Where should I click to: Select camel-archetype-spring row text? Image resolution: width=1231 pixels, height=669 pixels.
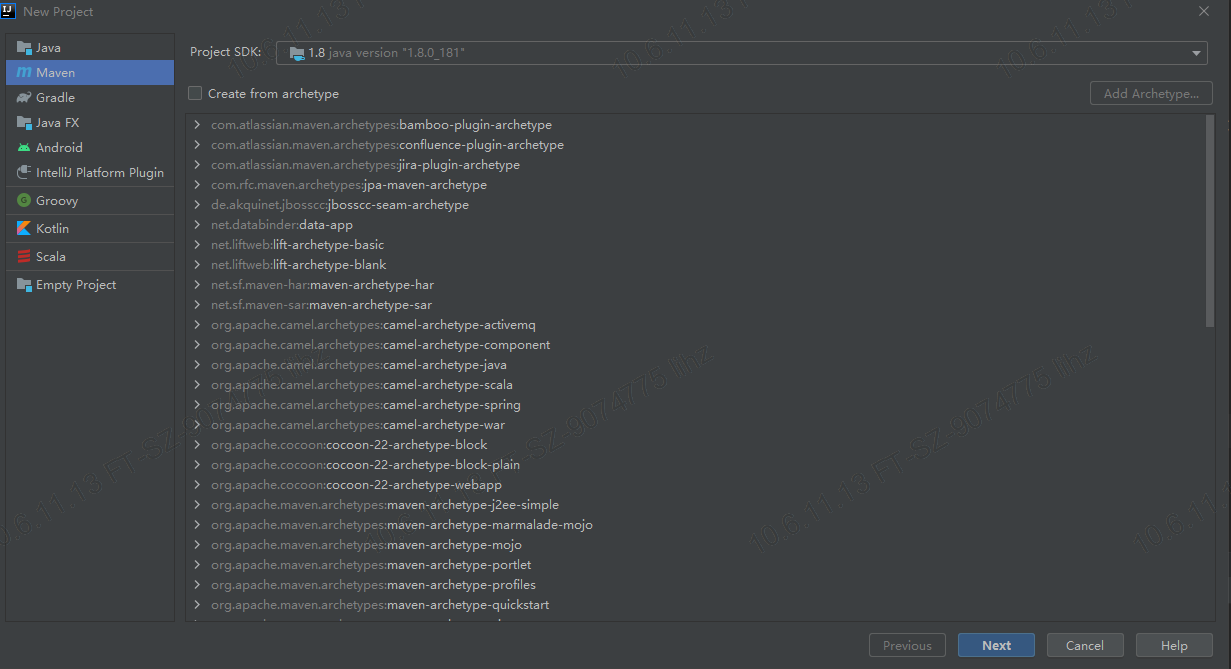point(366,405)
